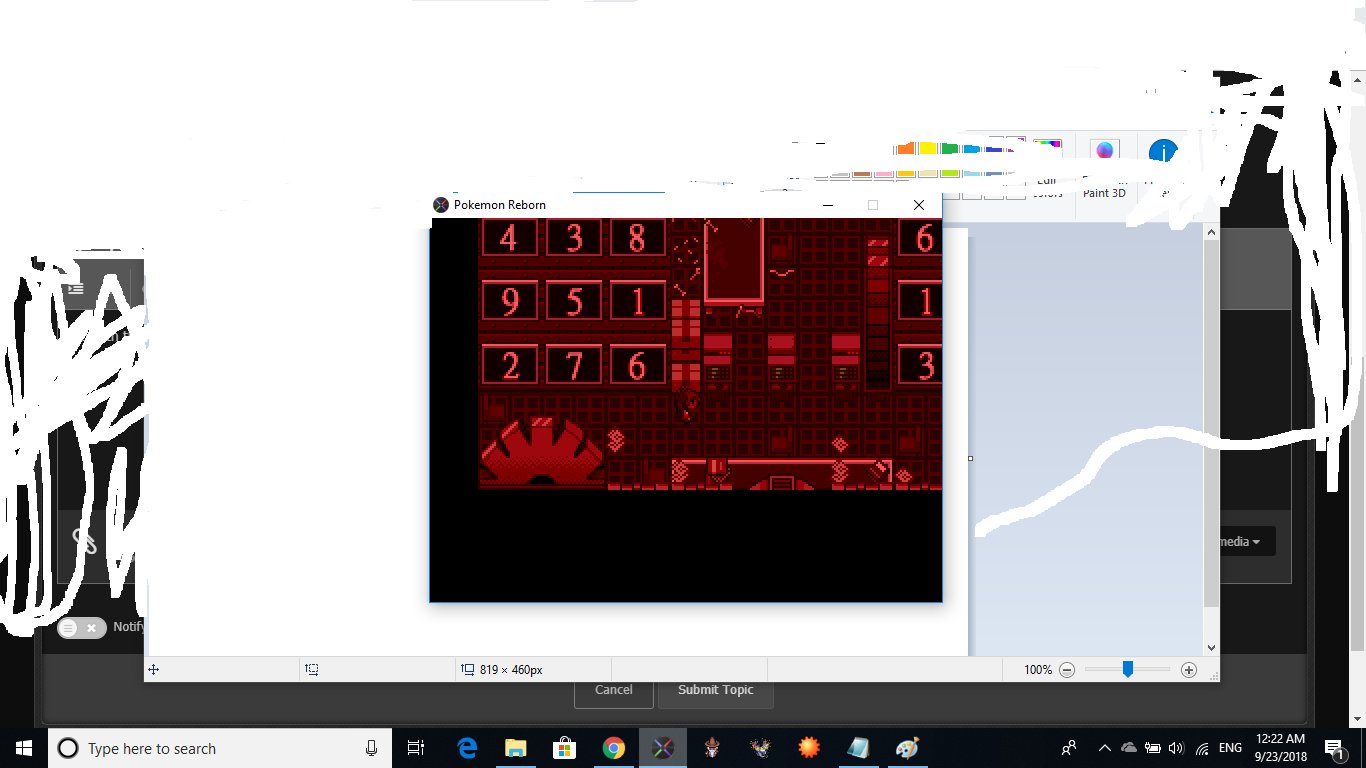The width and height of the screenshot is (1366, 768).
Task: Click the number 4 tile in the game
Action: (x=510, y=238)
